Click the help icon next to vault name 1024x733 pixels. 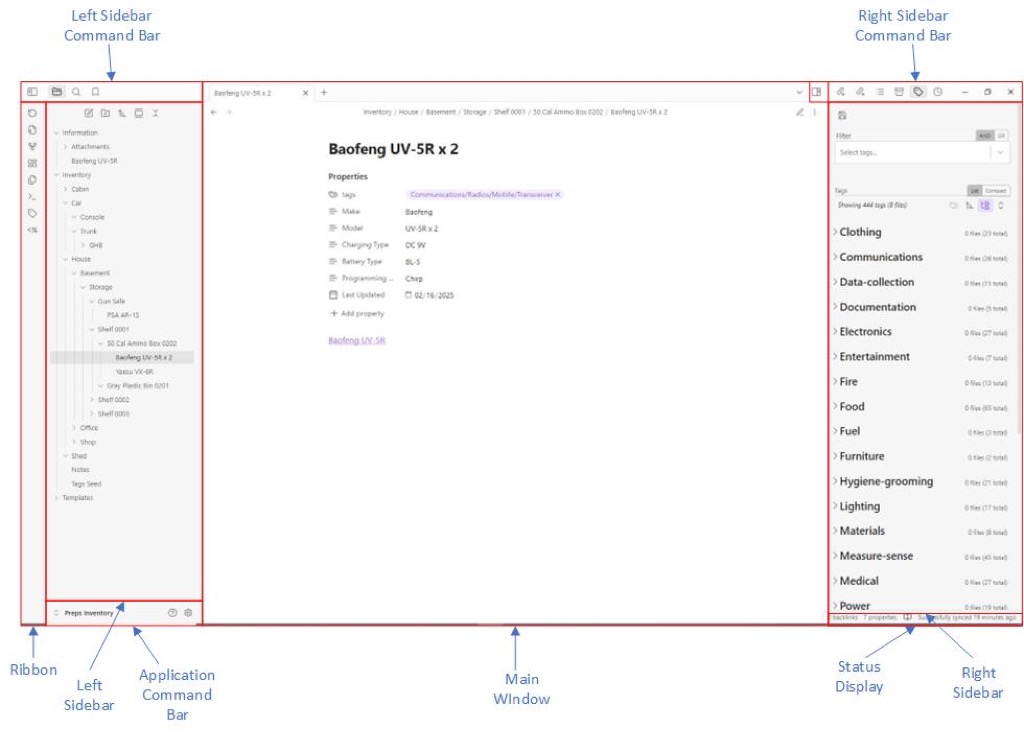coord(172,612)
